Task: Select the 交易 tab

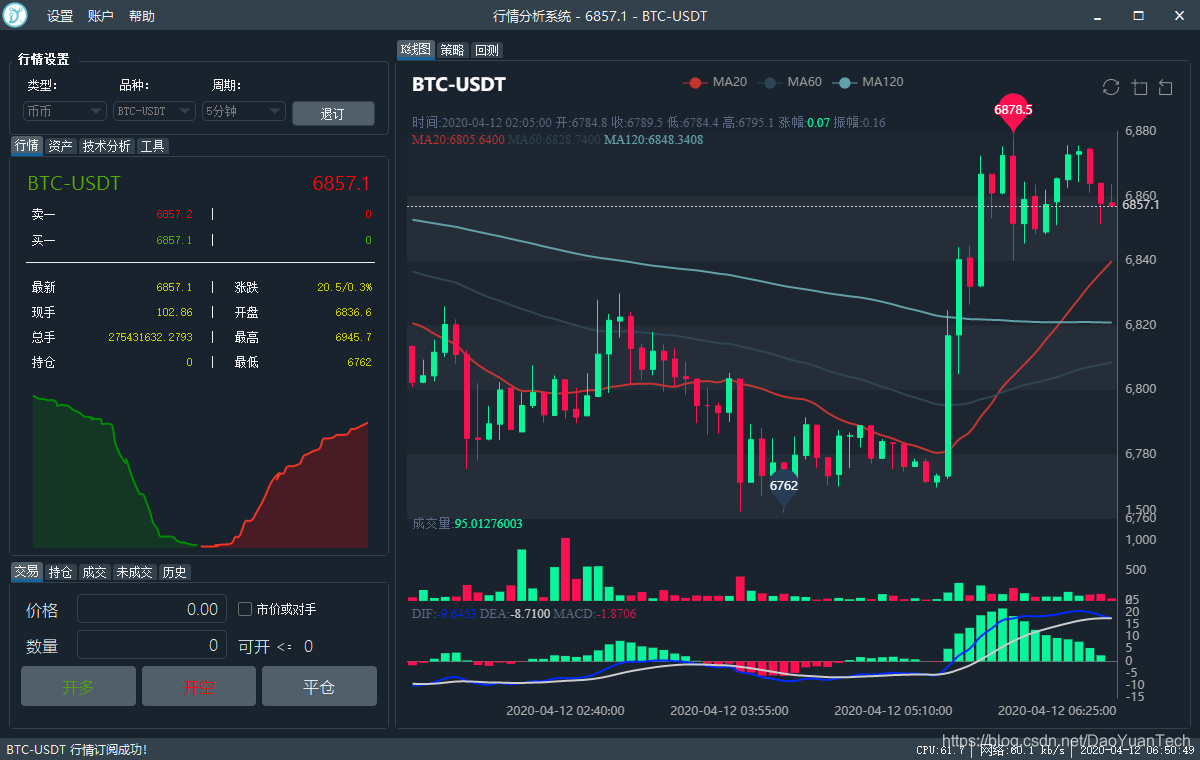Action: [x=27, y=572]
